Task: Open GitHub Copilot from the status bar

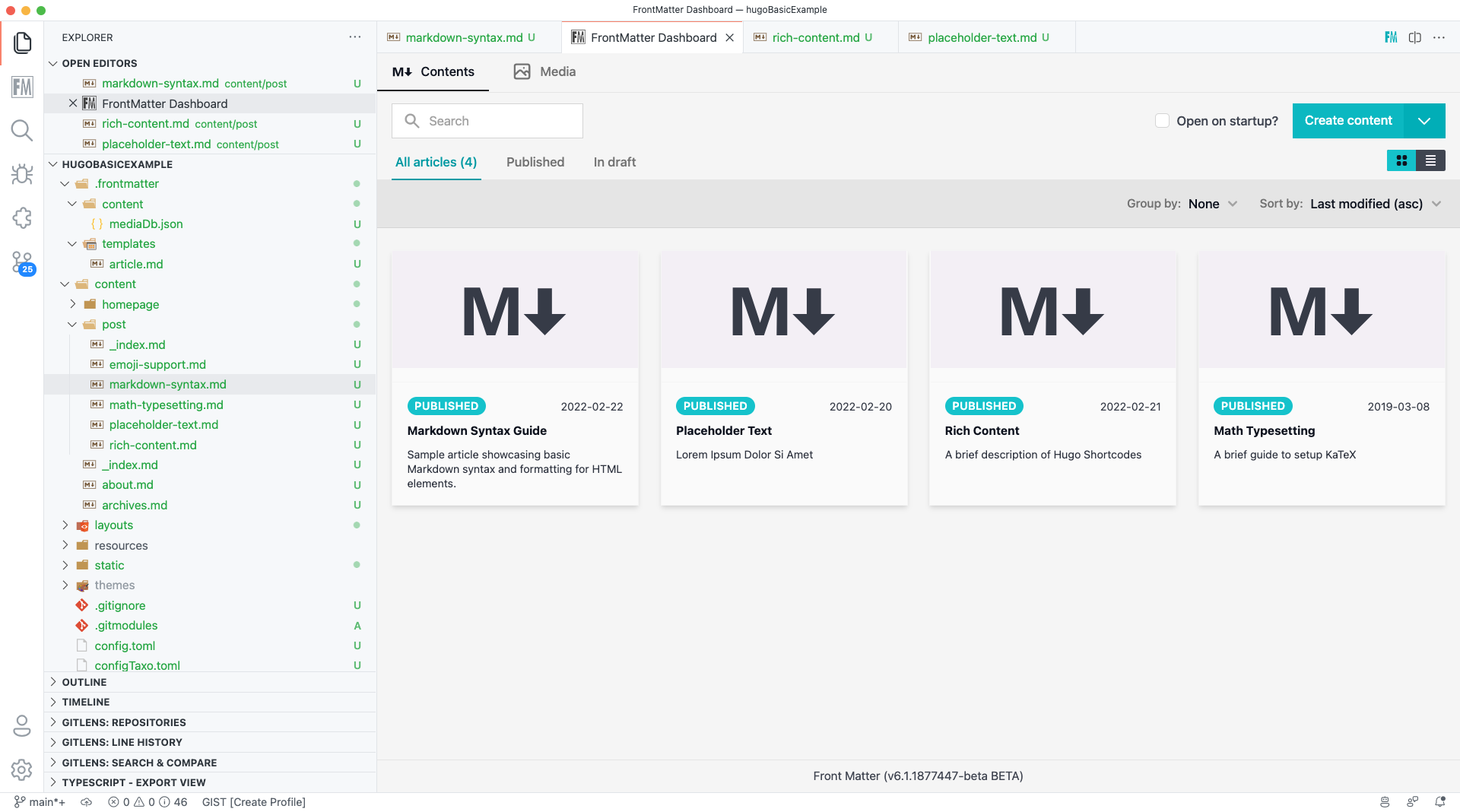Action: point(1384,802)
